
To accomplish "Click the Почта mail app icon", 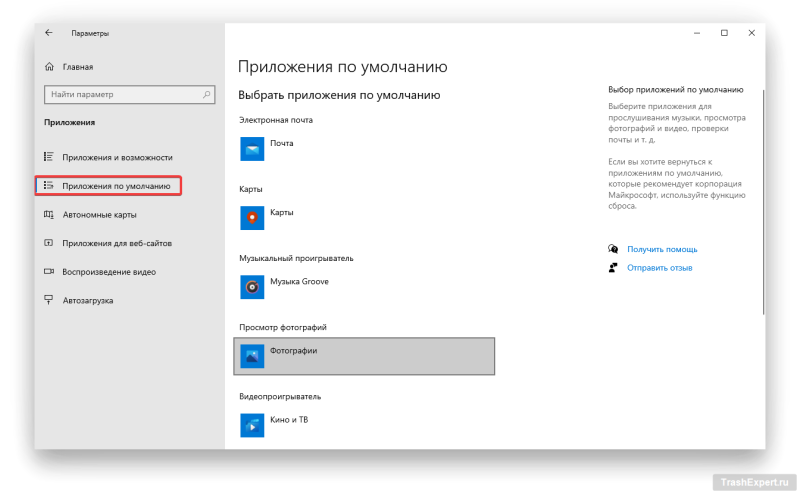I will click(252, 149).
